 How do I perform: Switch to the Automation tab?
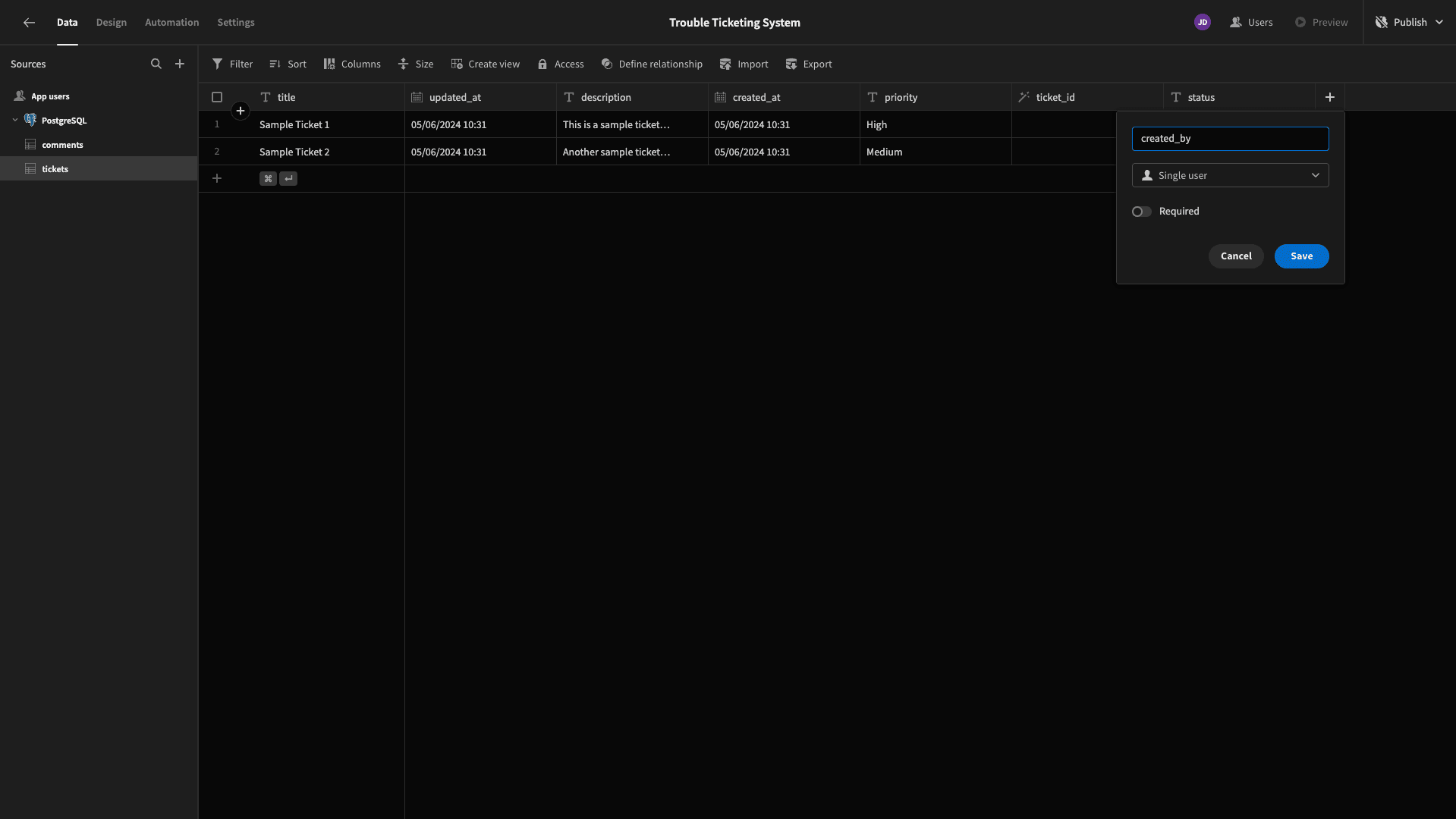[x=172, y=23]
